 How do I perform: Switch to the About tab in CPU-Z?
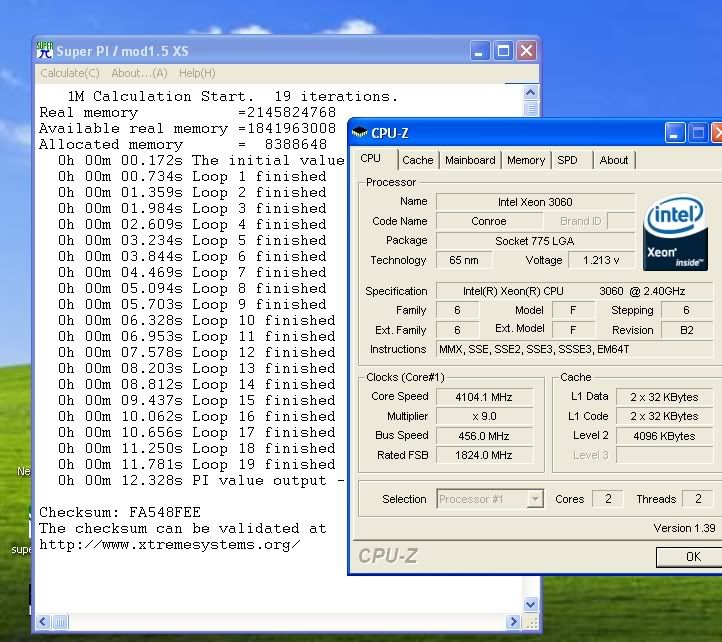pos(614,160)
